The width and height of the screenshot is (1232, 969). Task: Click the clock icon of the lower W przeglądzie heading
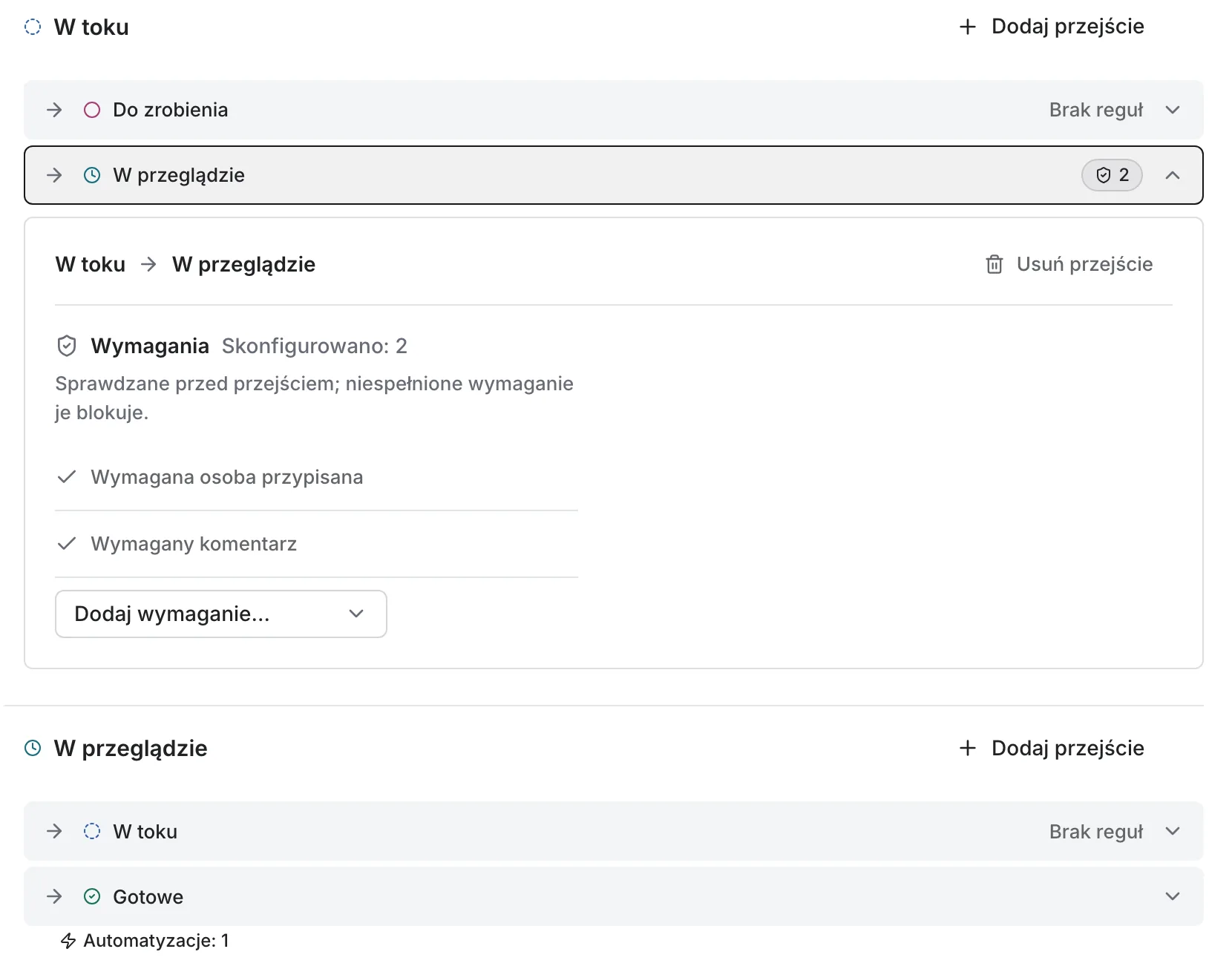[x=33, y=748]
